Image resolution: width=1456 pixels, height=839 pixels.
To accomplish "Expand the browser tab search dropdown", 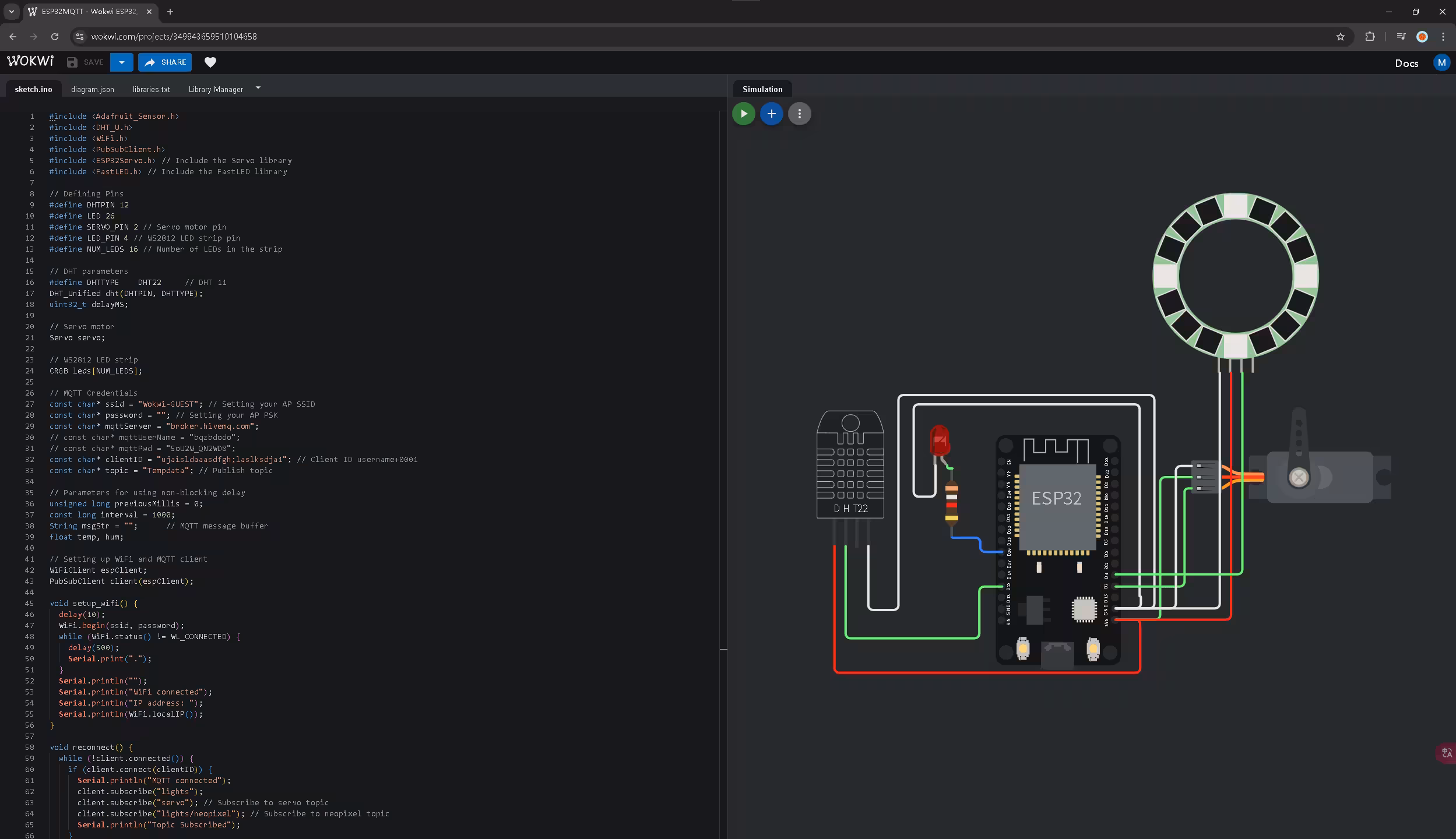I will 11,12.
